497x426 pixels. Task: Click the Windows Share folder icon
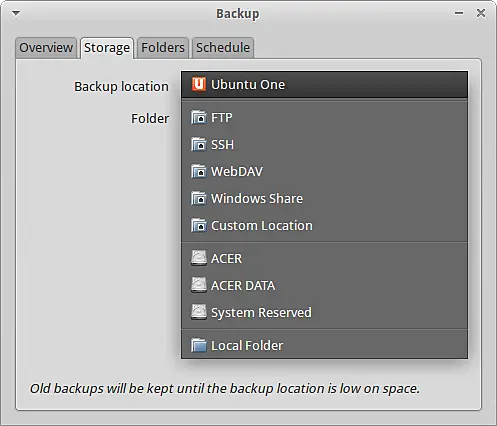[x=199, y=198]
